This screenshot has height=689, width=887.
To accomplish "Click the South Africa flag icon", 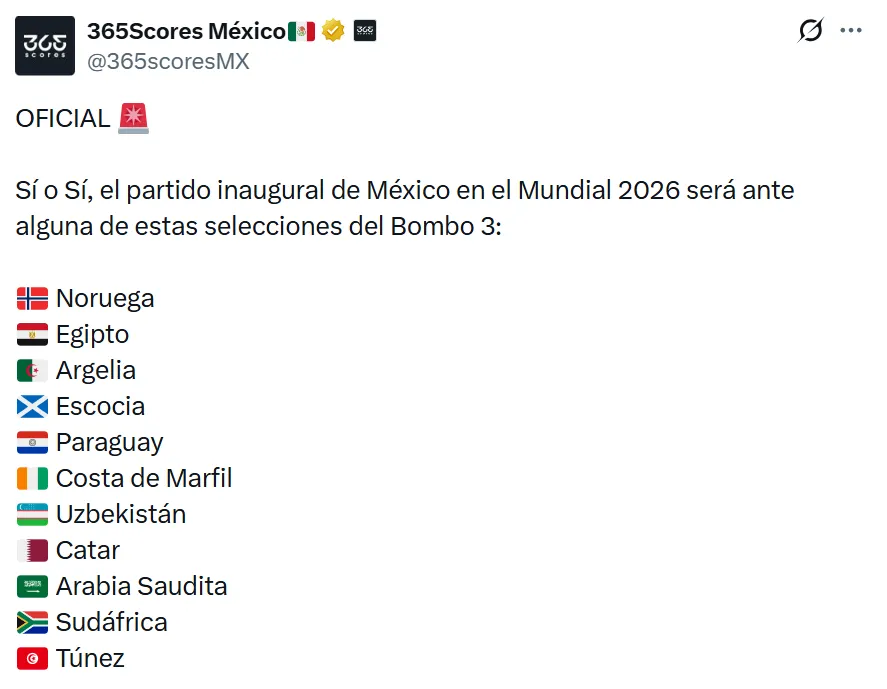I will pos(32,622).
